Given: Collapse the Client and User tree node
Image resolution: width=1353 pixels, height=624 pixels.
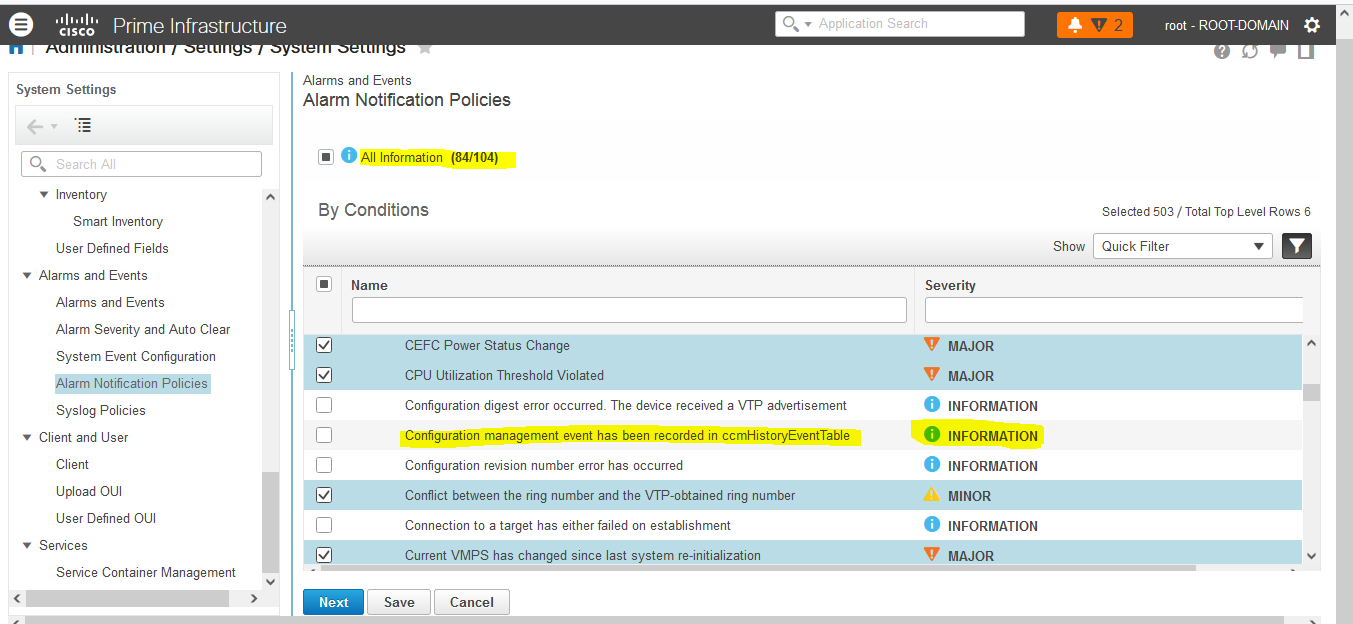Looking at the screenshot, I should coord(27,437).
